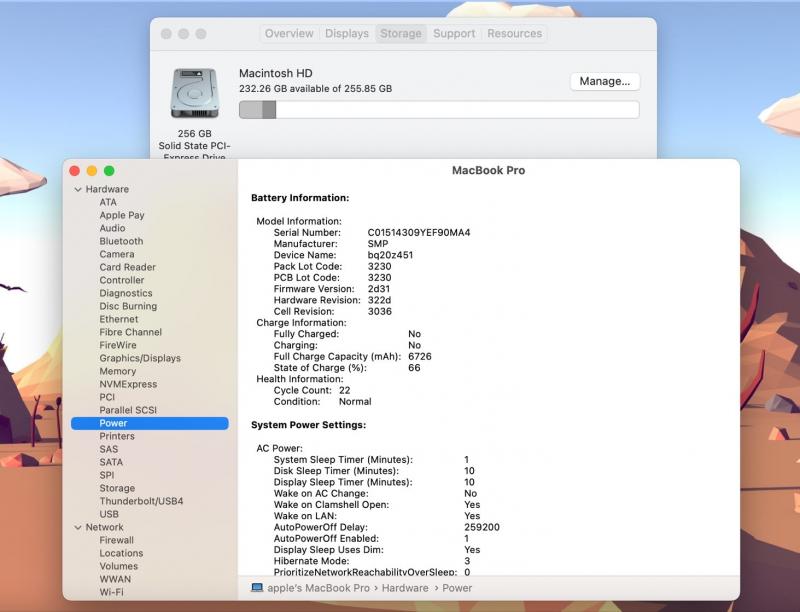This screenshot has width=800, height=612.
Task: Select Audio in the Hardware list
Action: coord(112,228)
